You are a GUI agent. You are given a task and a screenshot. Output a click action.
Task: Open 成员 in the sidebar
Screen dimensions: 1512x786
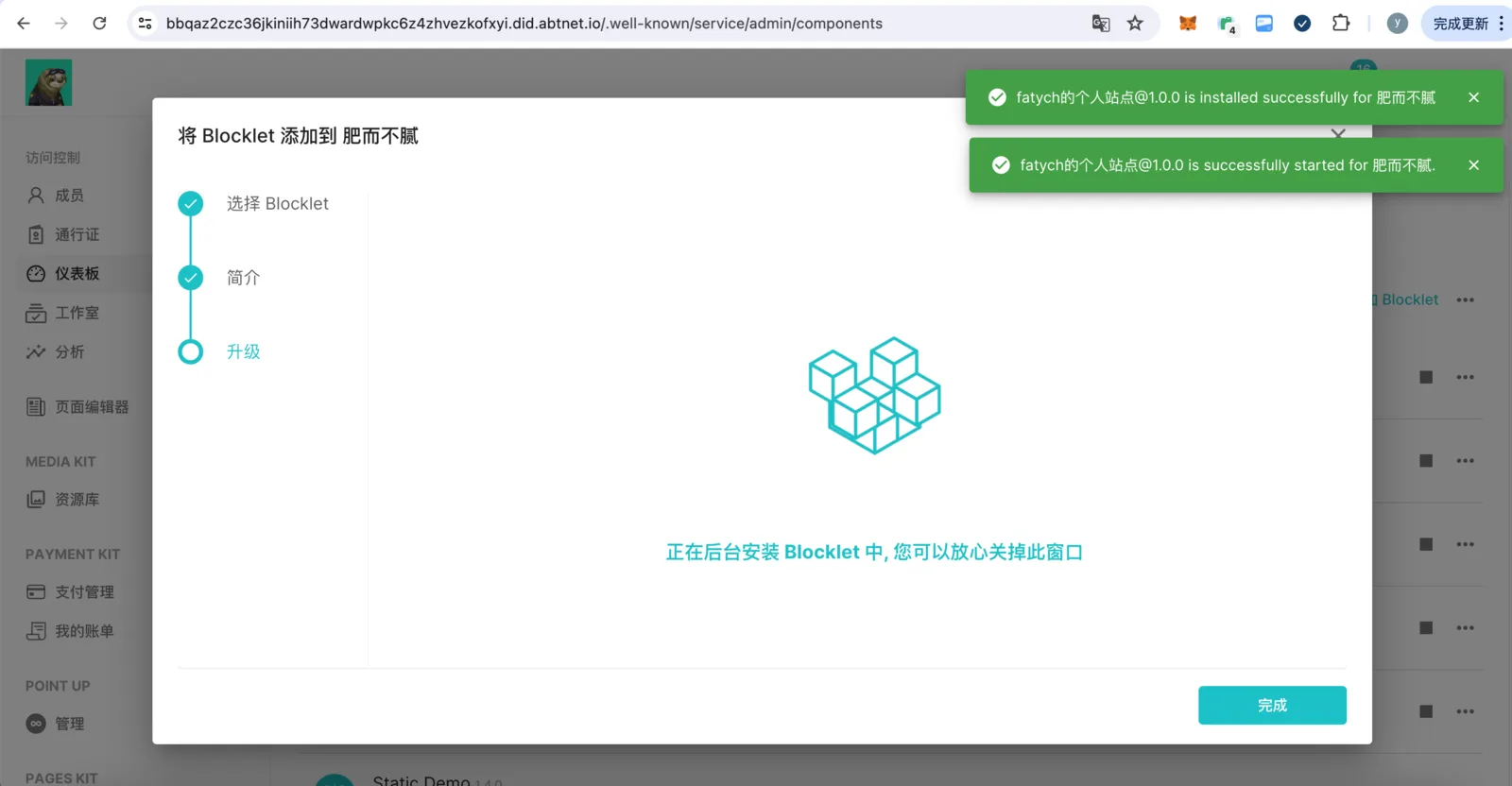[x=69, y=196]
